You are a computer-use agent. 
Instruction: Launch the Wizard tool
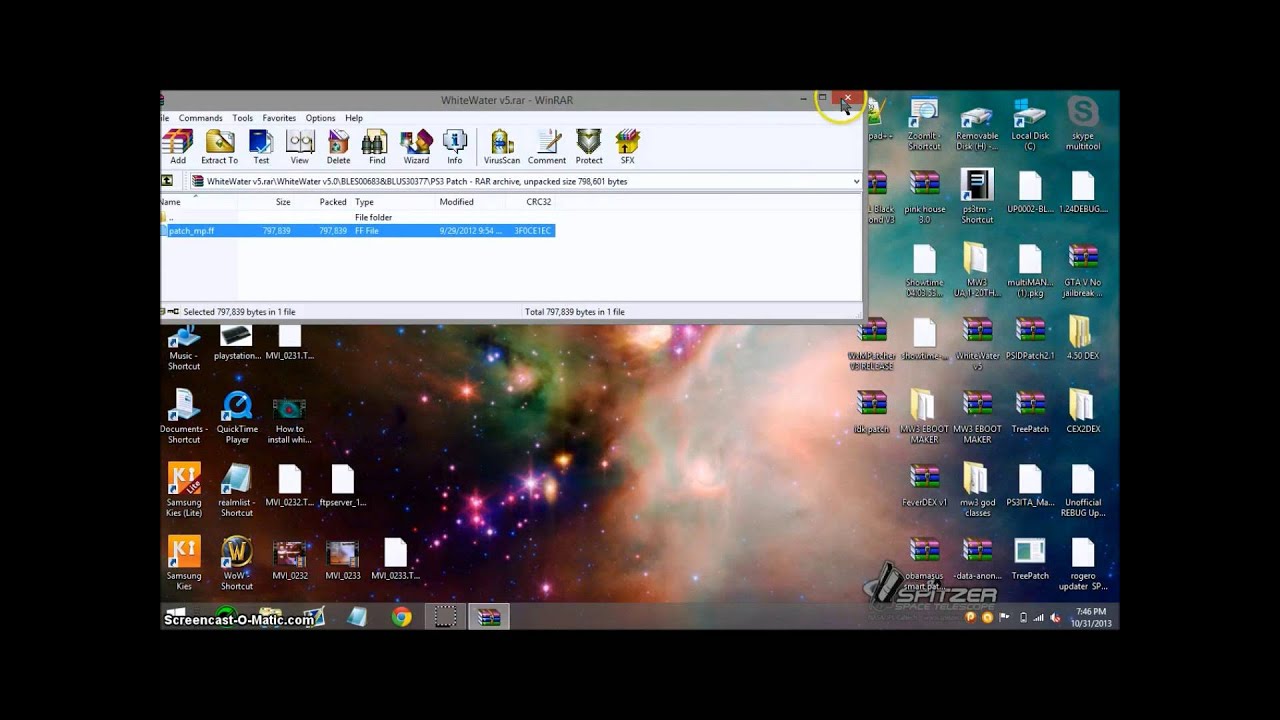point(416,147)
